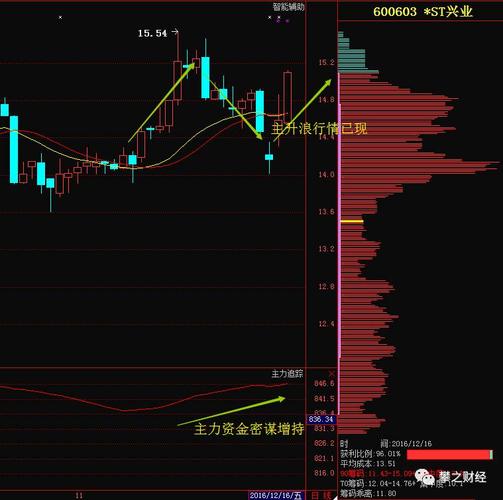Click the red 获利比例 progress bar
The height and width of the screenshot is (500, 503).
(449, 454)
